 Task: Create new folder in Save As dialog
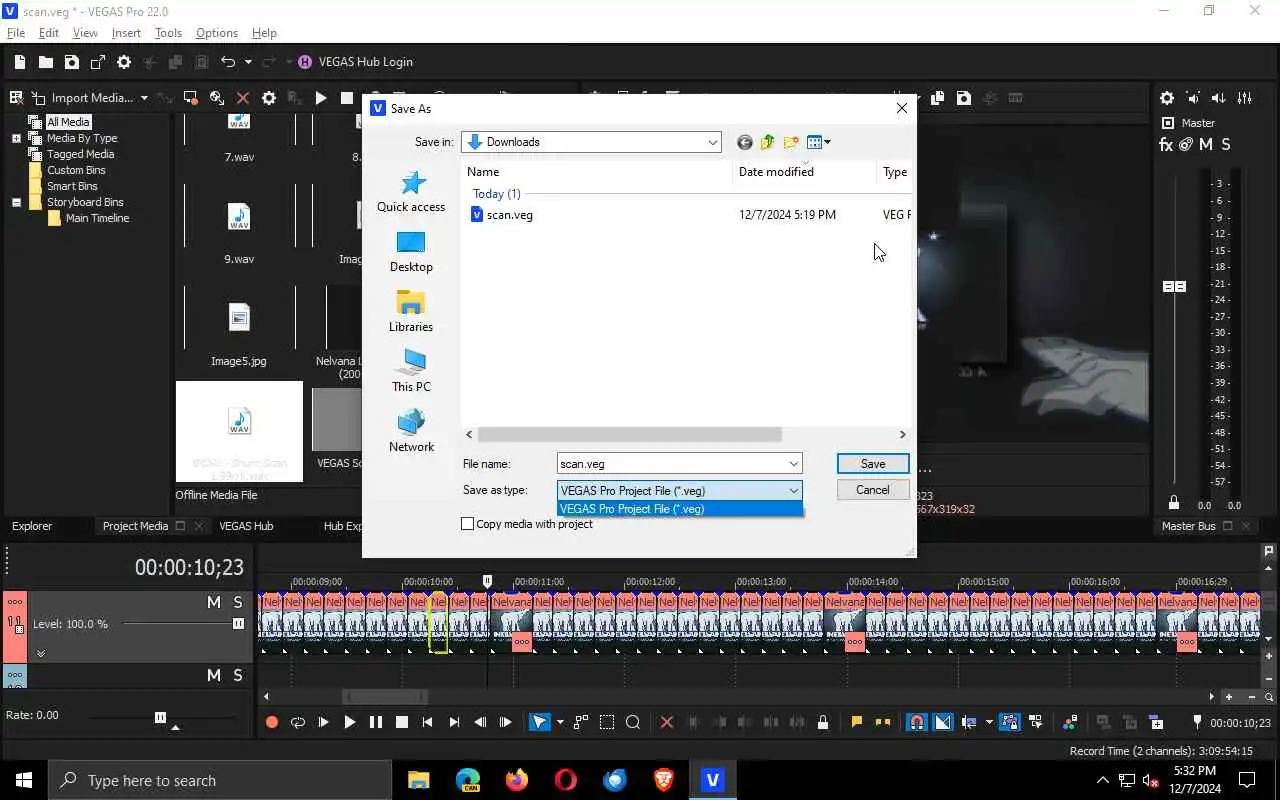pyautogui.click(x=792, y=142)
